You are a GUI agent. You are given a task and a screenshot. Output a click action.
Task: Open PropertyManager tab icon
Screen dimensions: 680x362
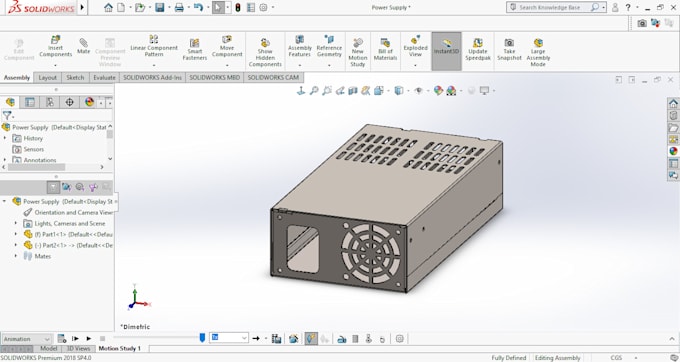click(29, 102)
